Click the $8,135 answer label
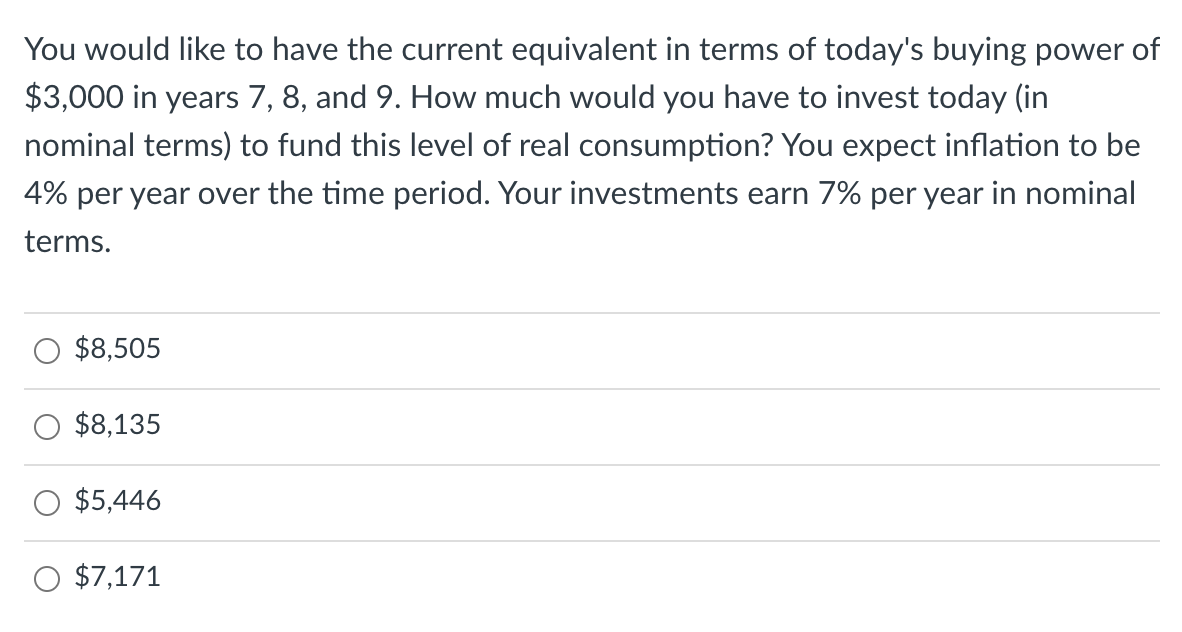Image resolution: width=1182 pixels, height=632 pixels. point(117,425)
